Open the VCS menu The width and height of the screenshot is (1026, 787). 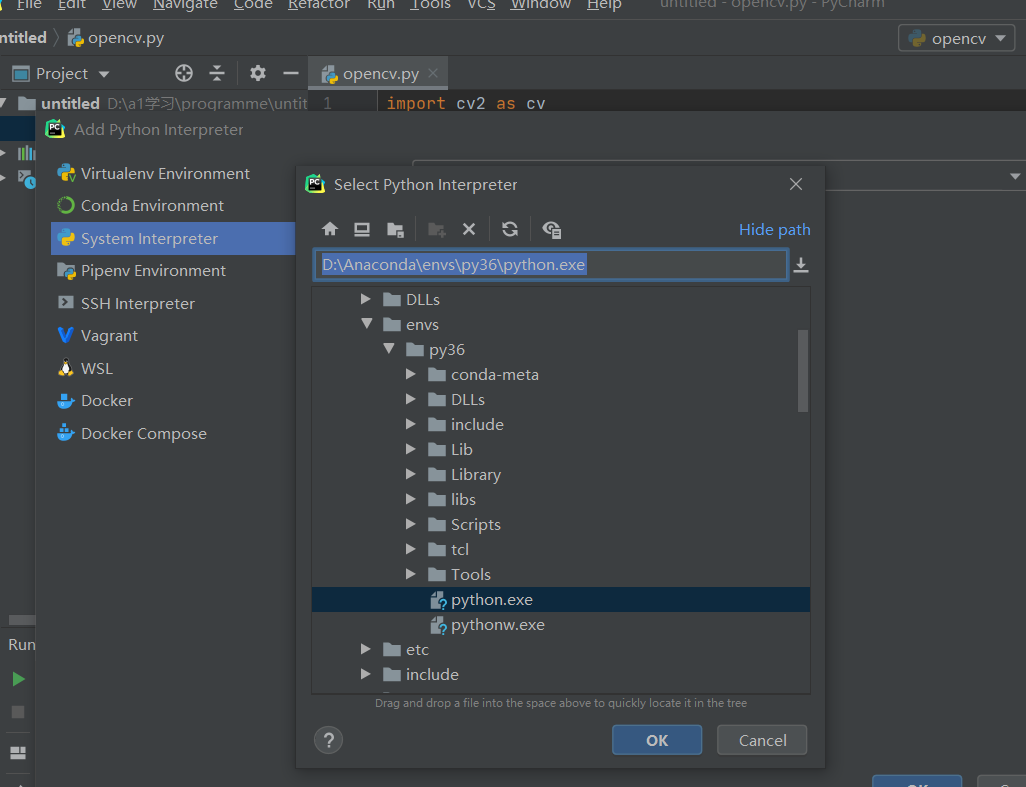click(481, 5)
